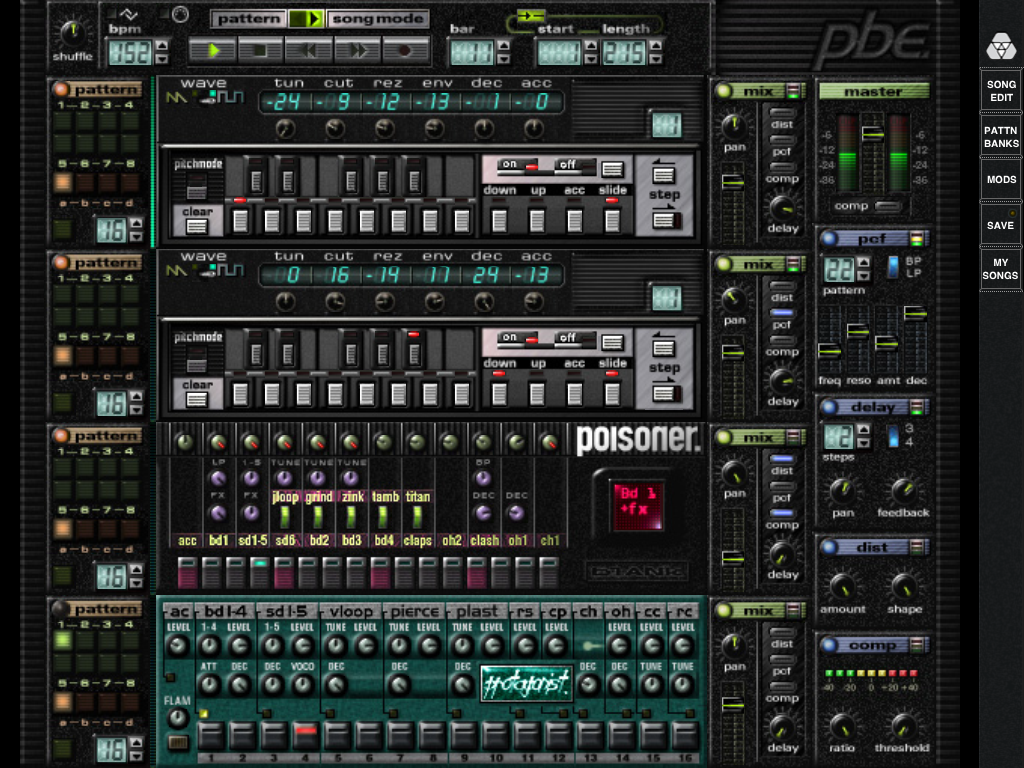Click the orange pattern LED of the top synth
The height and width of the screenshot is (768, 1024).
coord(61,89)
